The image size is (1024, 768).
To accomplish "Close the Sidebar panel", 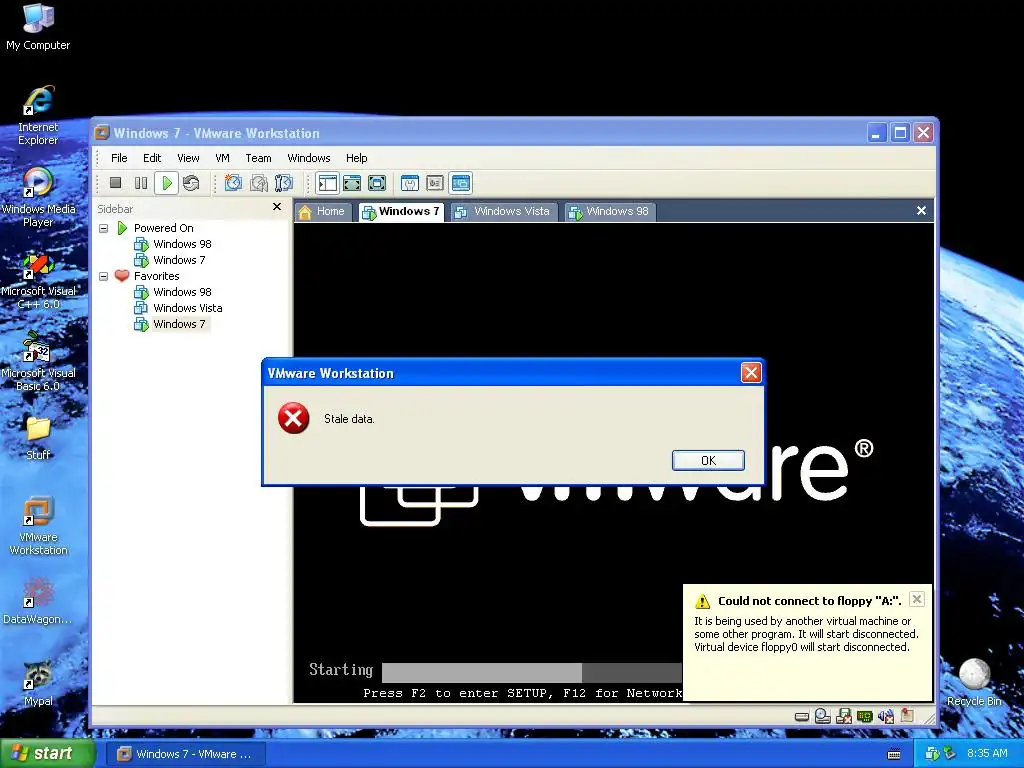I will 277,207.
